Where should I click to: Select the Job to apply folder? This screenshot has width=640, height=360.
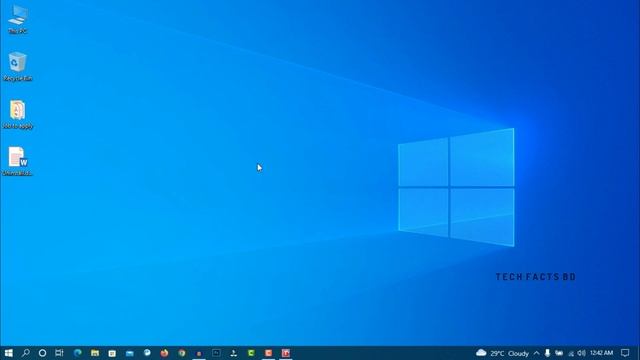point(18,114)
